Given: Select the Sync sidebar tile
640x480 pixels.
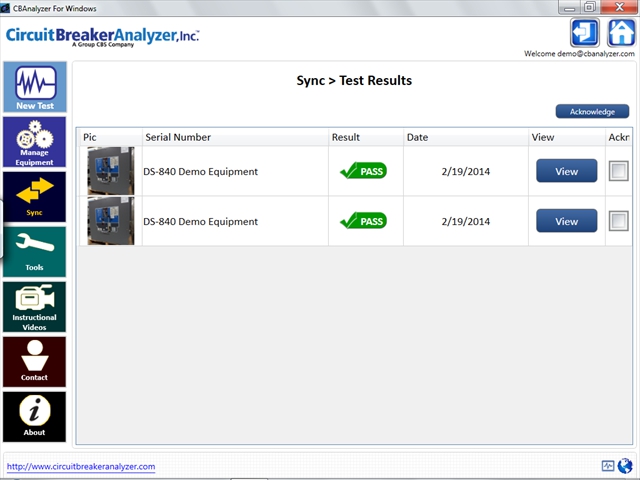Looking at the screenshot, I should click(35, 197).
